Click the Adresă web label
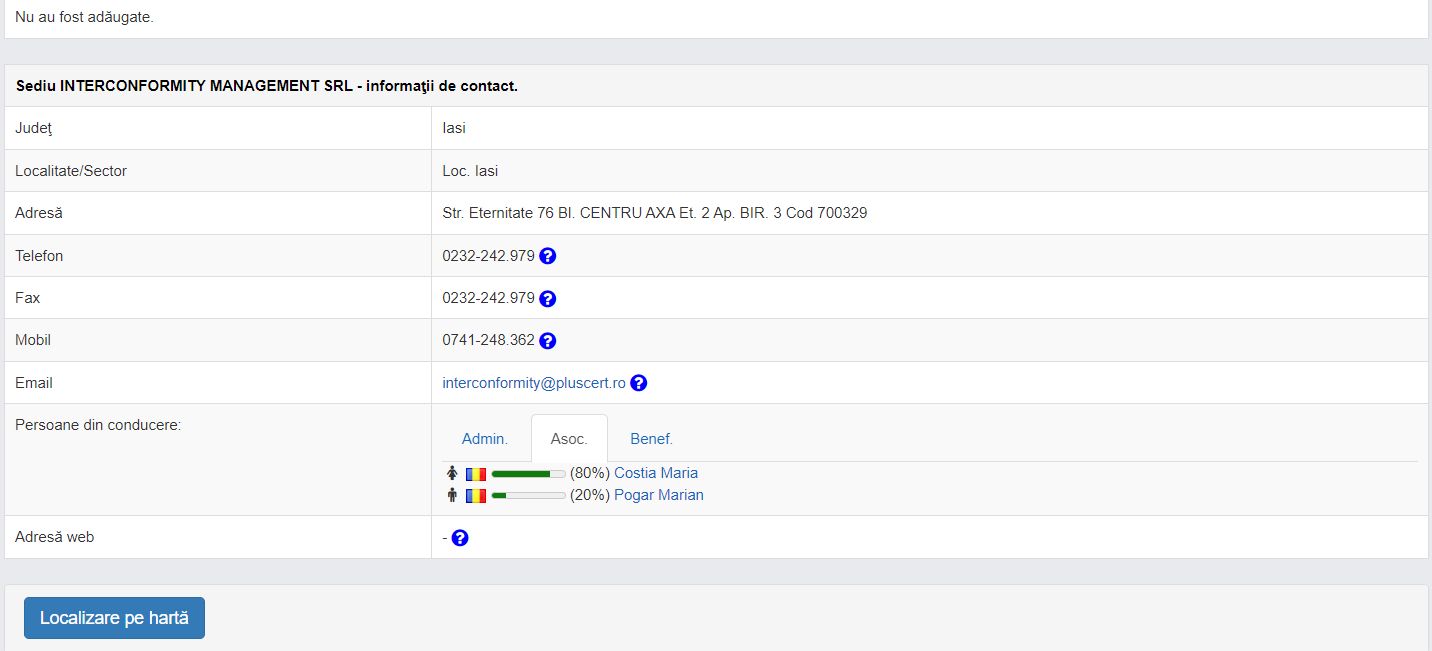Viewport: 1432px width, 651px height. point(55,537)
